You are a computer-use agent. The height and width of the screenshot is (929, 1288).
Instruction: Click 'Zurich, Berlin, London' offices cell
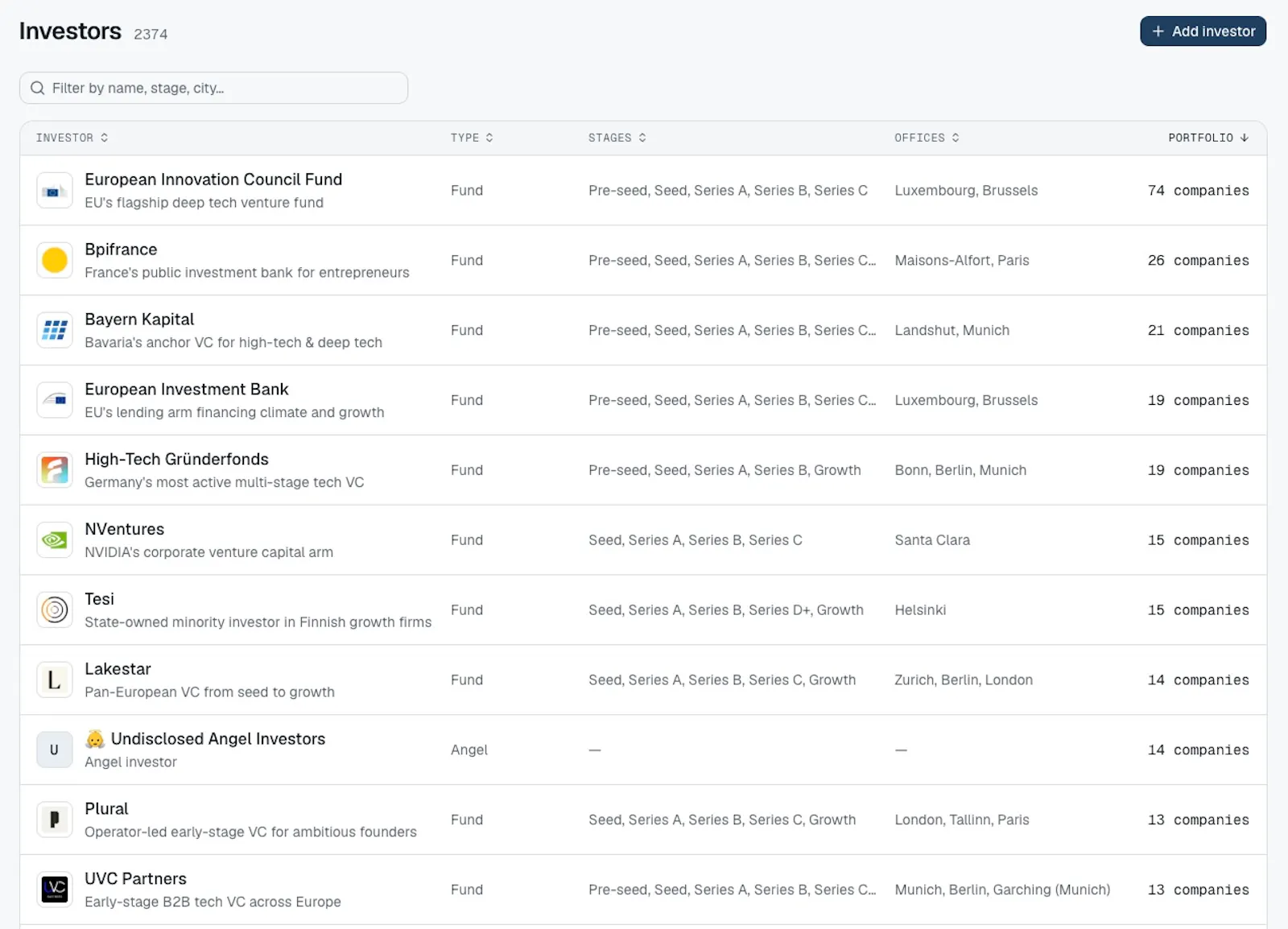click(x=964, y=680)
